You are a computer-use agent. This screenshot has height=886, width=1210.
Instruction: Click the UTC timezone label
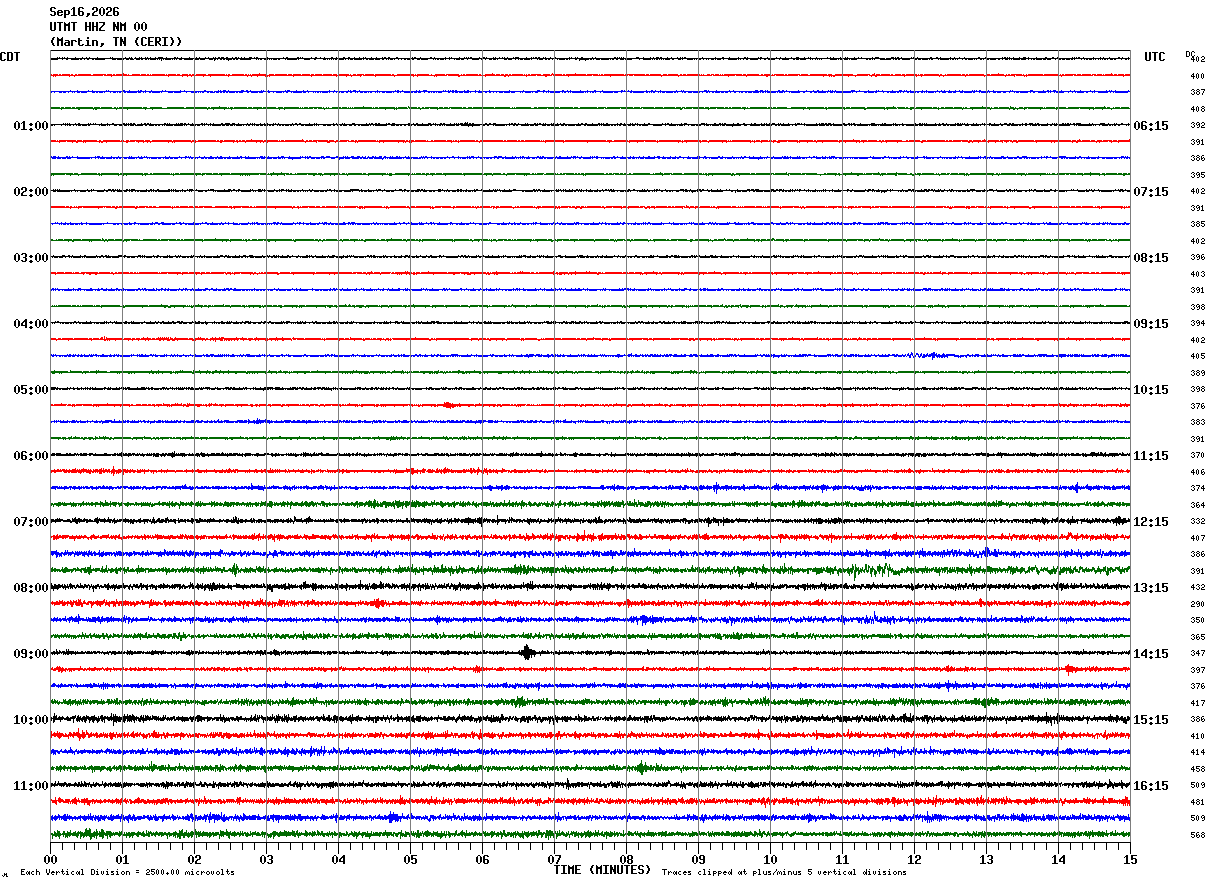click(1155, 57)
